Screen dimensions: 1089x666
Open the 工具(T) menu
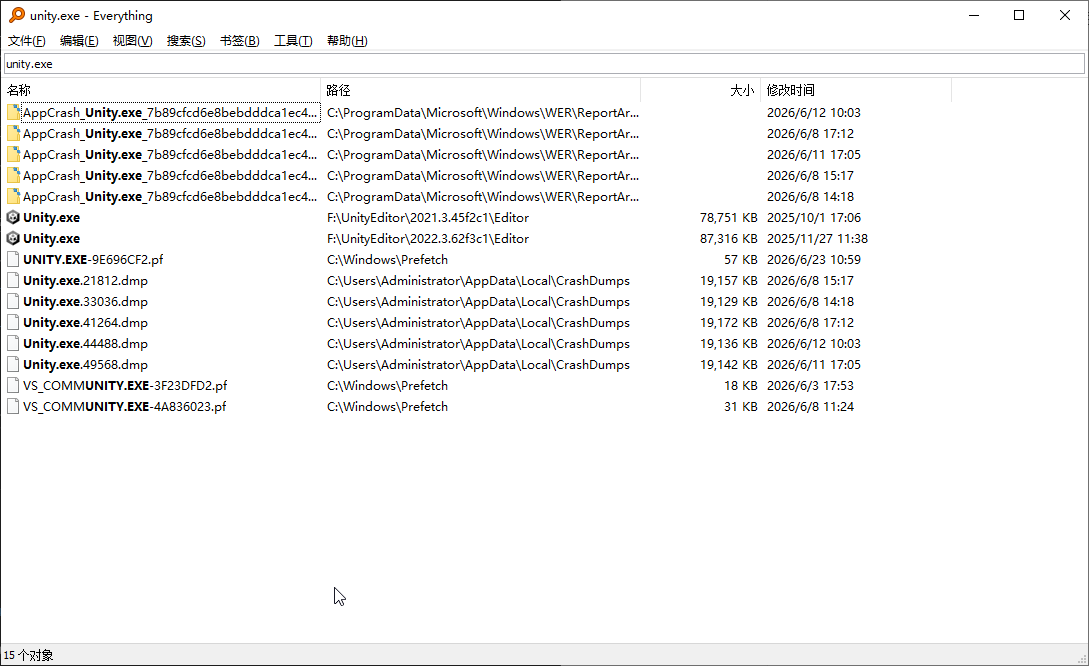point(293,41)
